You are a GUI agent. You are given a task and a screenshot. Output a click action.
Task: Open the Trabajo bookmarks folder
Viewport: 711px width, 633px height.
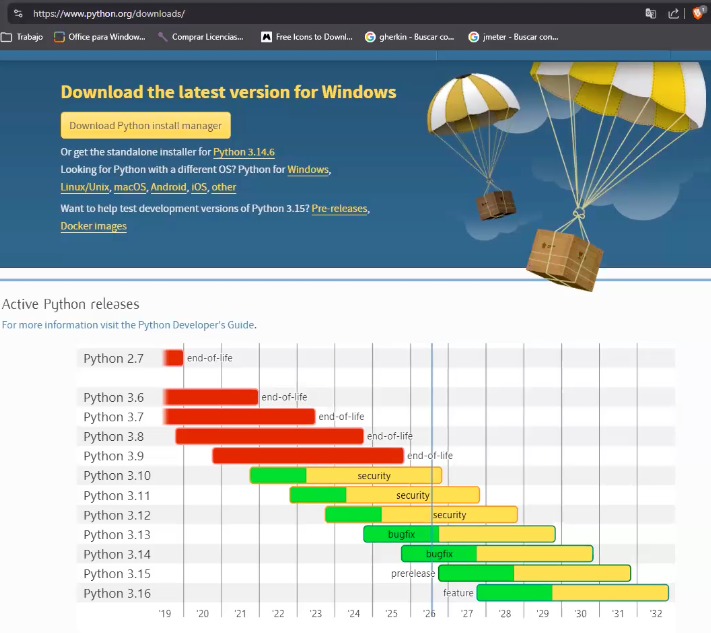click(x=22, y=37)
